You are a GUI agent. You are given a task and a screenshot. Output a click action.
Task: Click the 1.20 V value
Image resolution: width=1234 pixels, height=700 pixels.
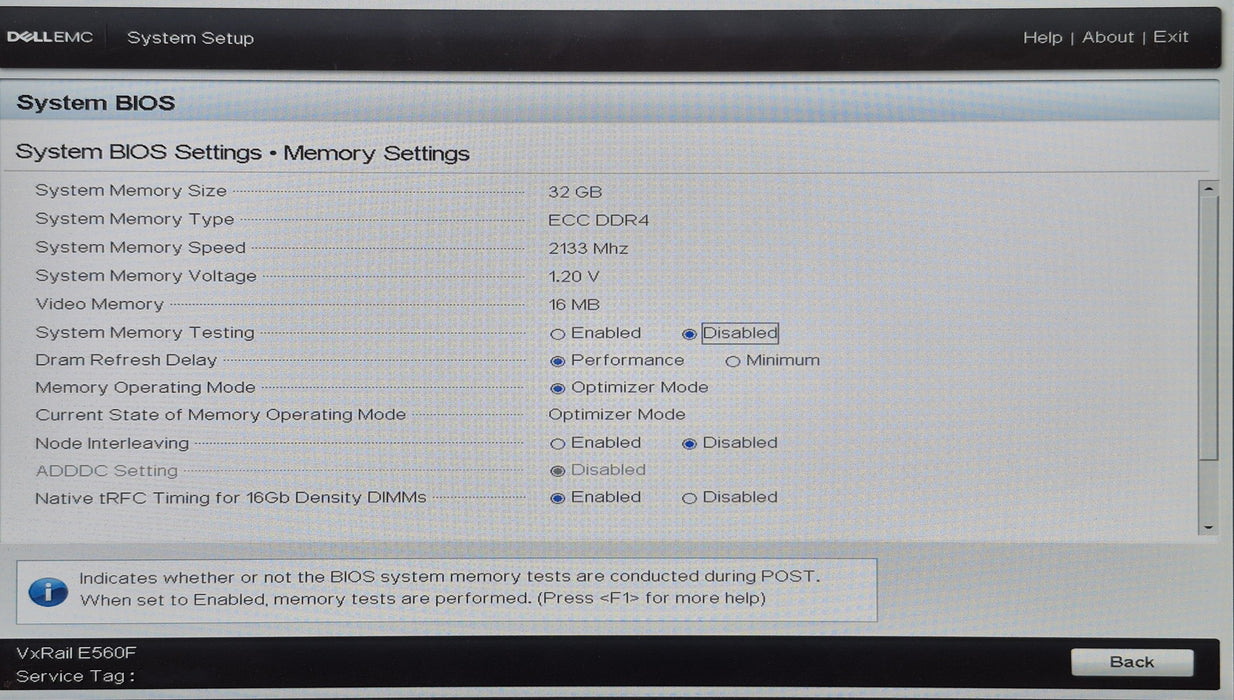pos(574,276)
